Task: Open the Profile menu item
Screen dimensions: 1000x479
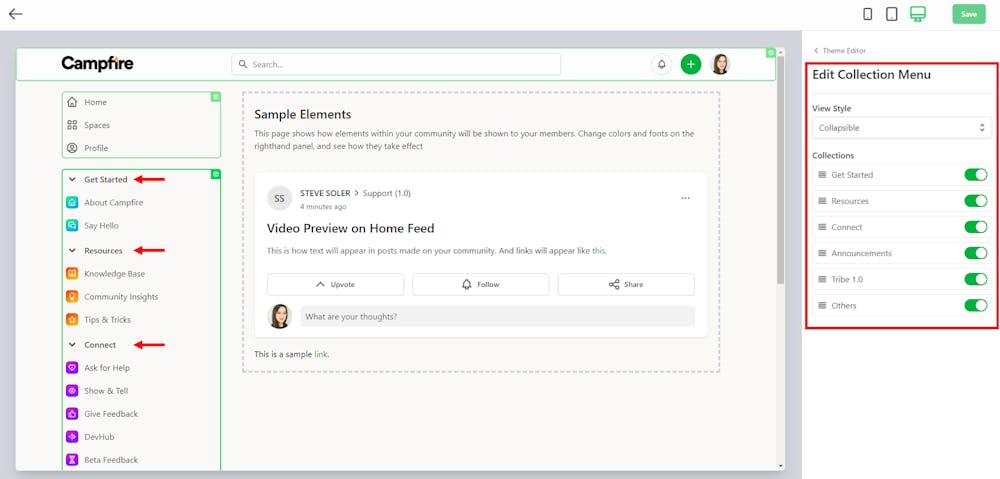Action: pyautogui.click(x=95, y=148)
